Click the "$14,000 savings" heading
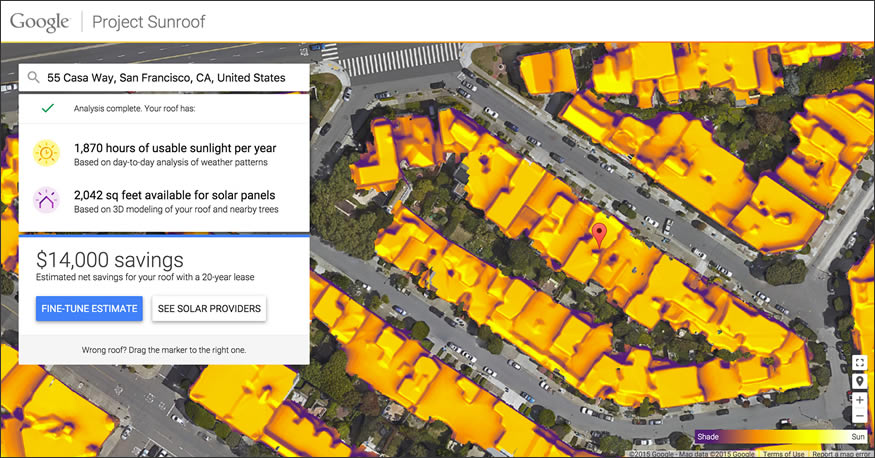Viewport: 875px width, 458px height. (x=110, y=260)
